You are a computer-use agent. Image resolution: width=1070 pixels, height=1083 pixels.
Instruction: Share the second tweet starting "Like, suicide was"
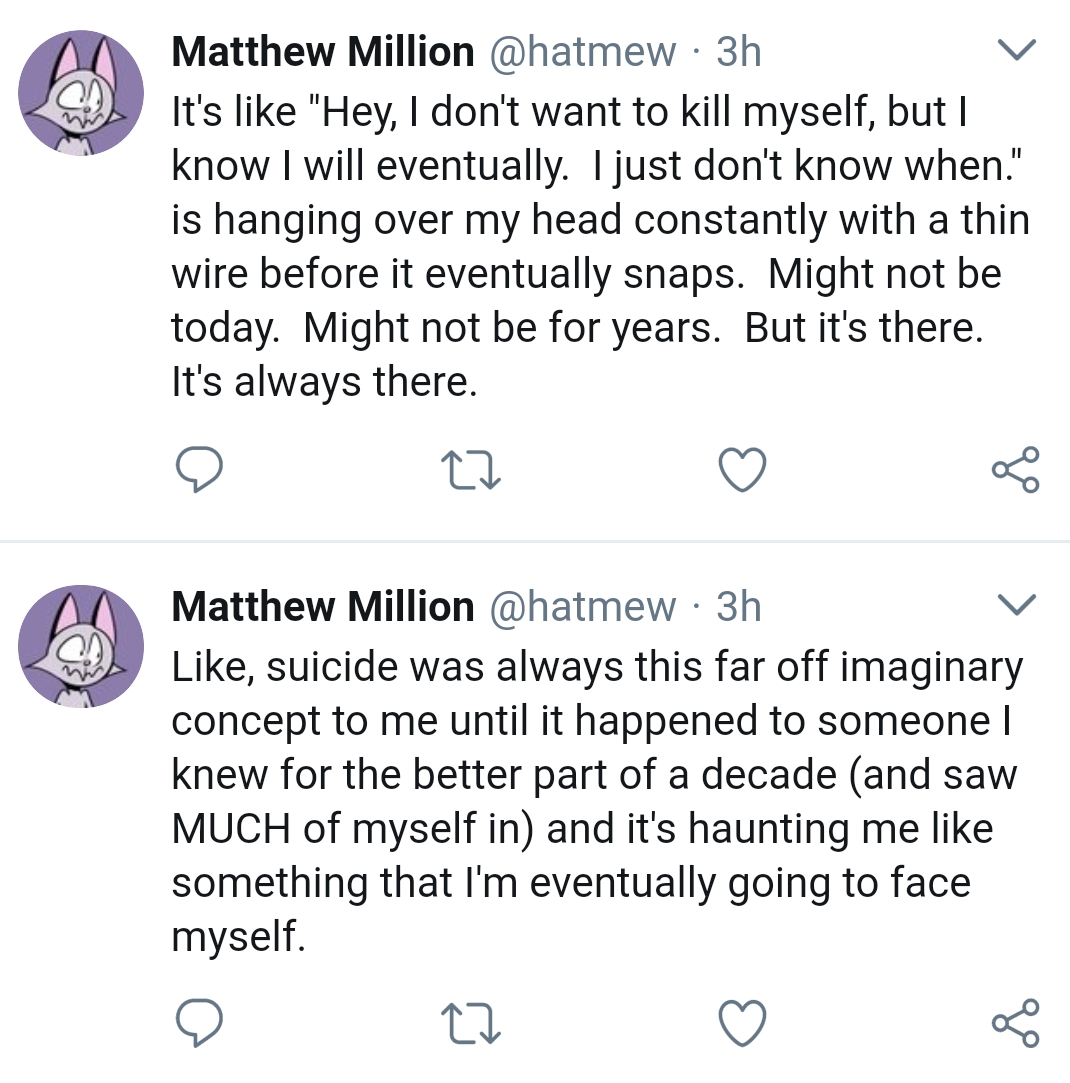pyautogui.click(x=1016, y=1023)
